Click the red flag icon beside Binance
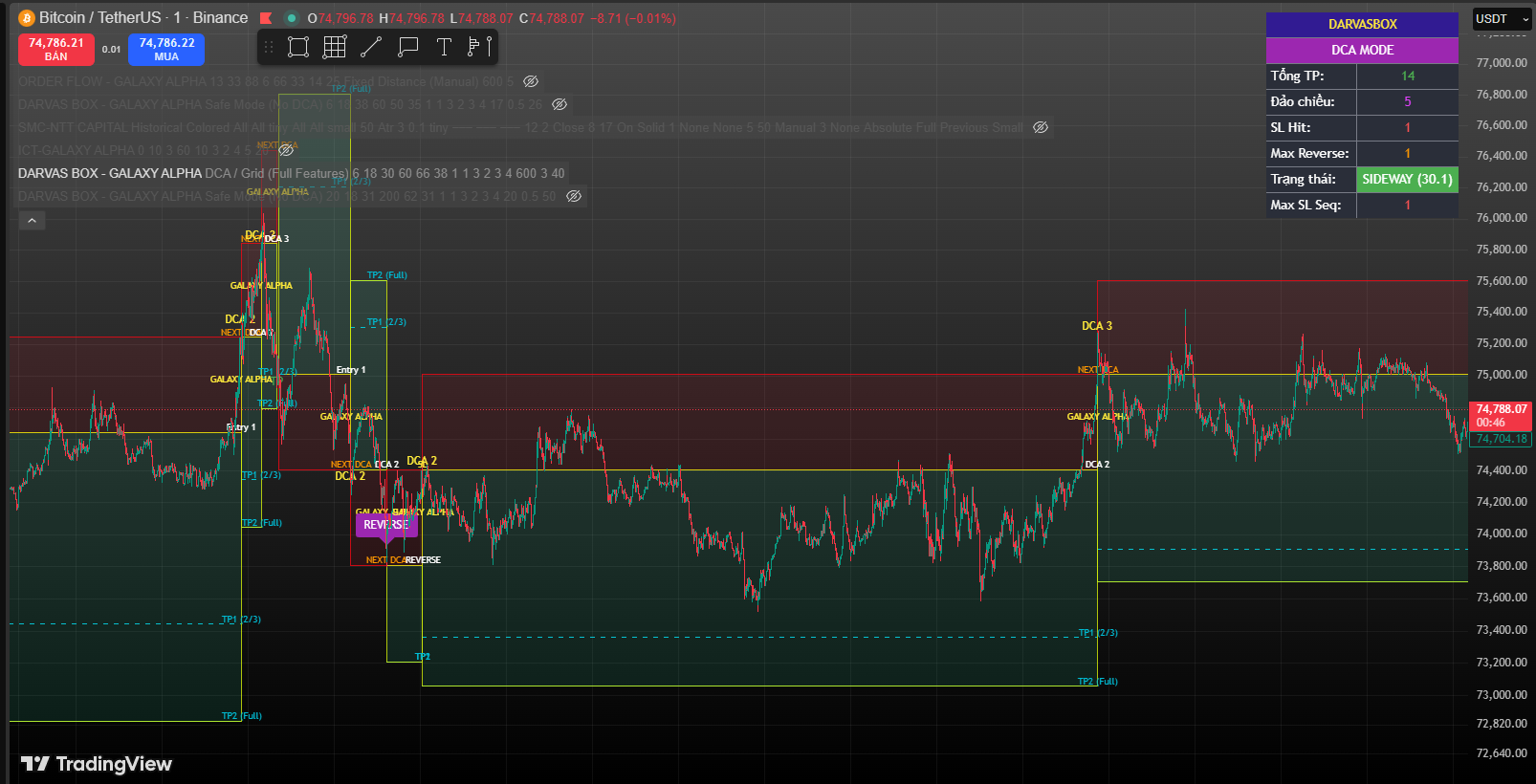Screen dimensions: 1536x784 [x=266, y=18]
